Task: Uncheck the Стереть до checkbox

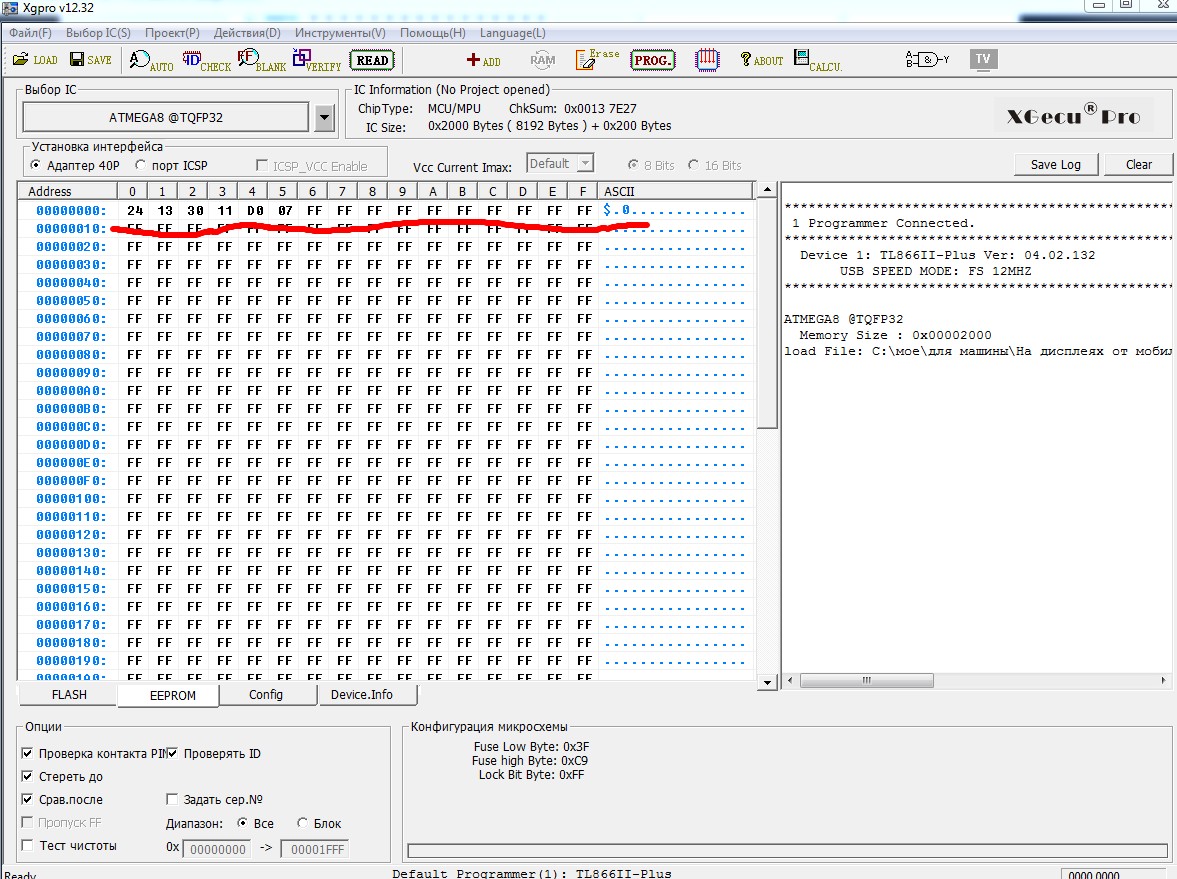Action: point(27,777)
